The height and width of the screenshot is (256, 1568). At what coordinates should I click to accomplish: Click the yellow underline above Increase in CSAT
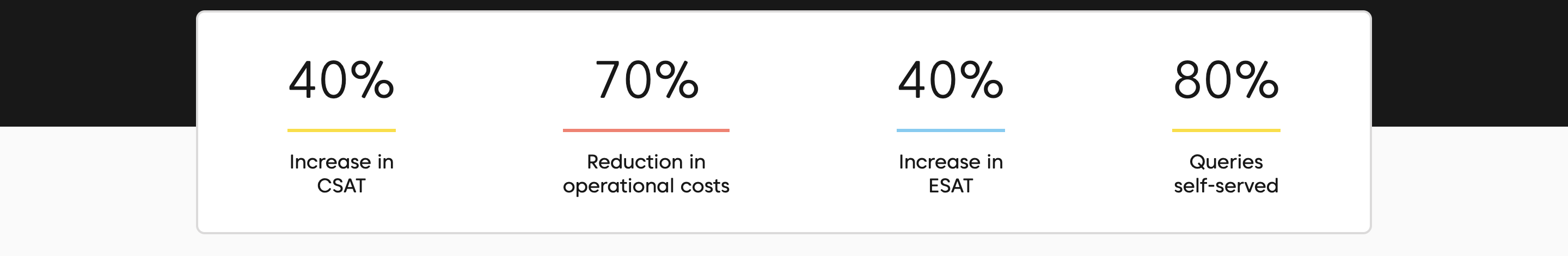341,130
